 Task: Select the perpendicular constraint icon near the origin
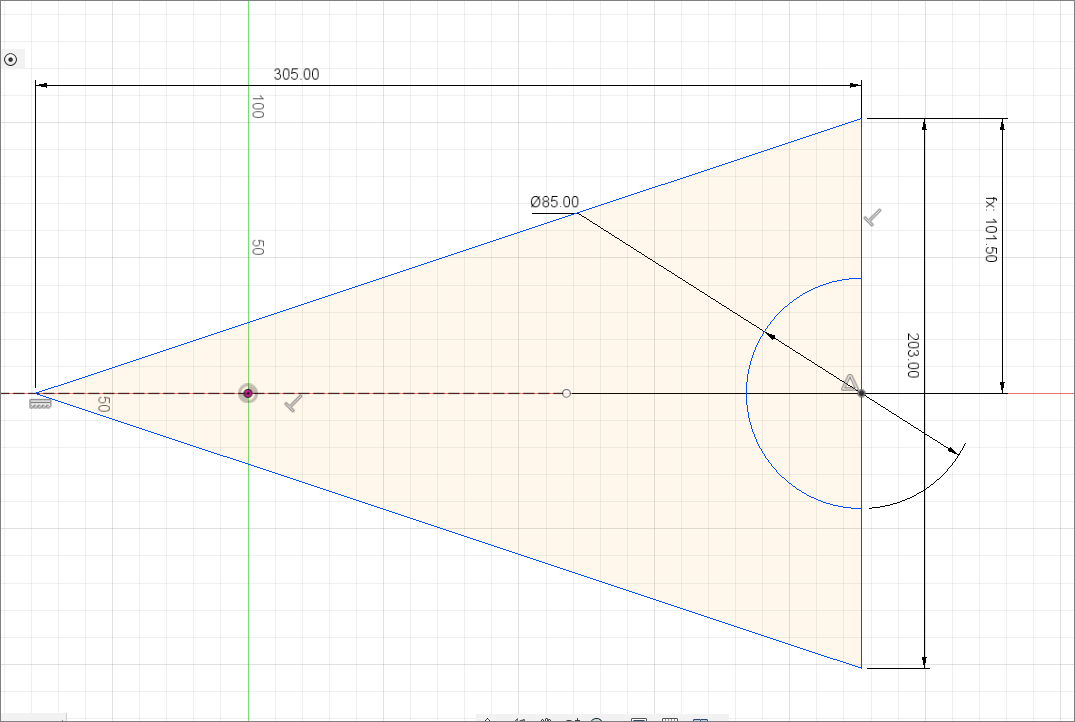tap(293, 402)
